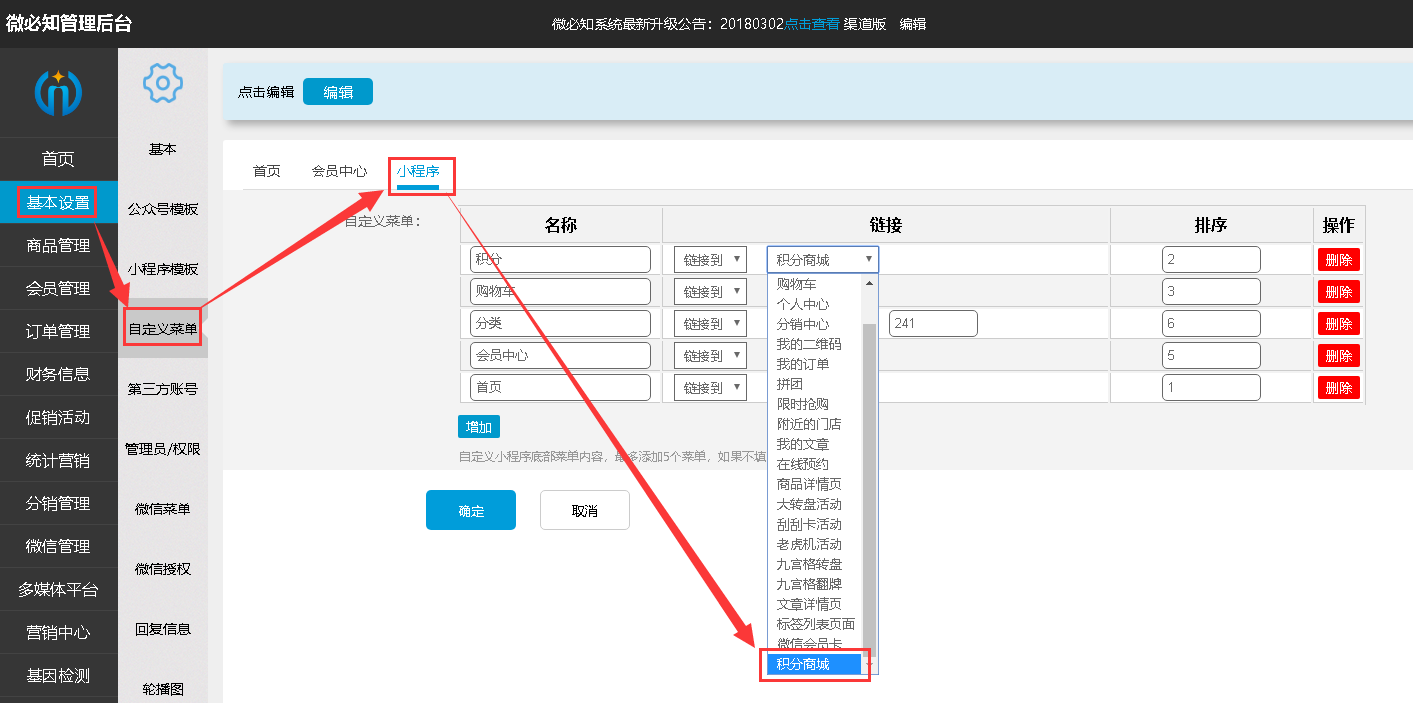The width and height of the screenshot is (1413, 703).
Task: Select 自定义菜单 in the settings submenu
Action: coord(162,326)
